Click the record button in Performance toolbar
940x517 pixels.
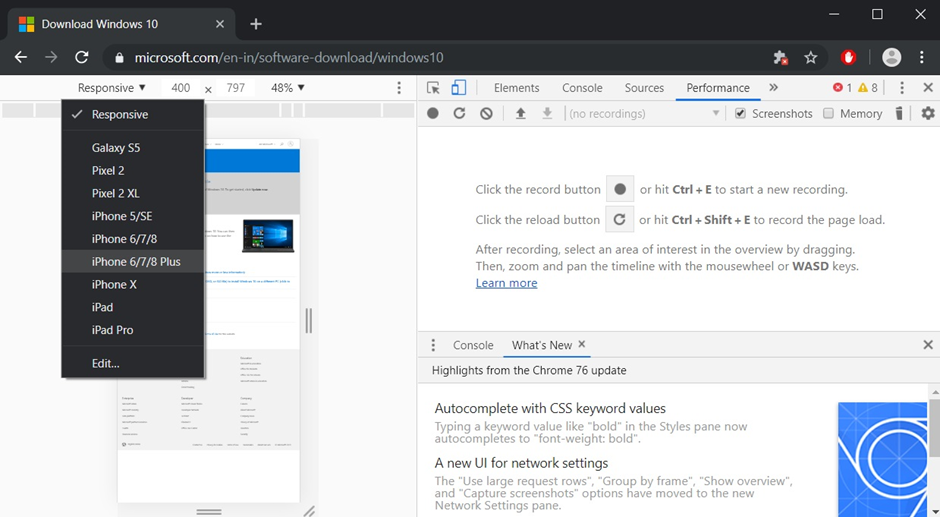pos(433,114)
